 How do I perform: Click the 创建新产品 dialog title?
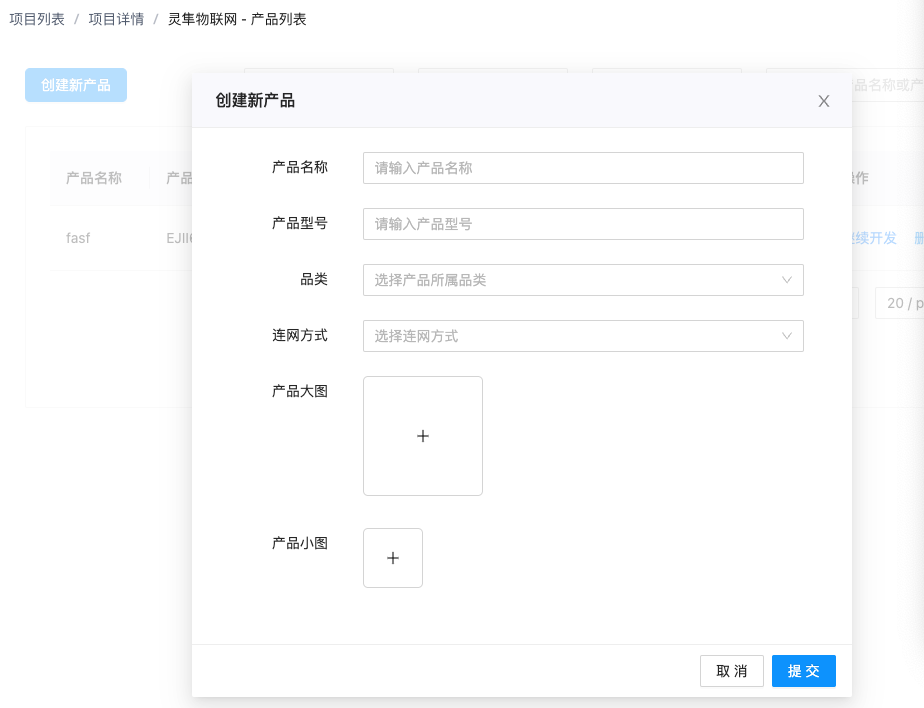pos(255,101)
